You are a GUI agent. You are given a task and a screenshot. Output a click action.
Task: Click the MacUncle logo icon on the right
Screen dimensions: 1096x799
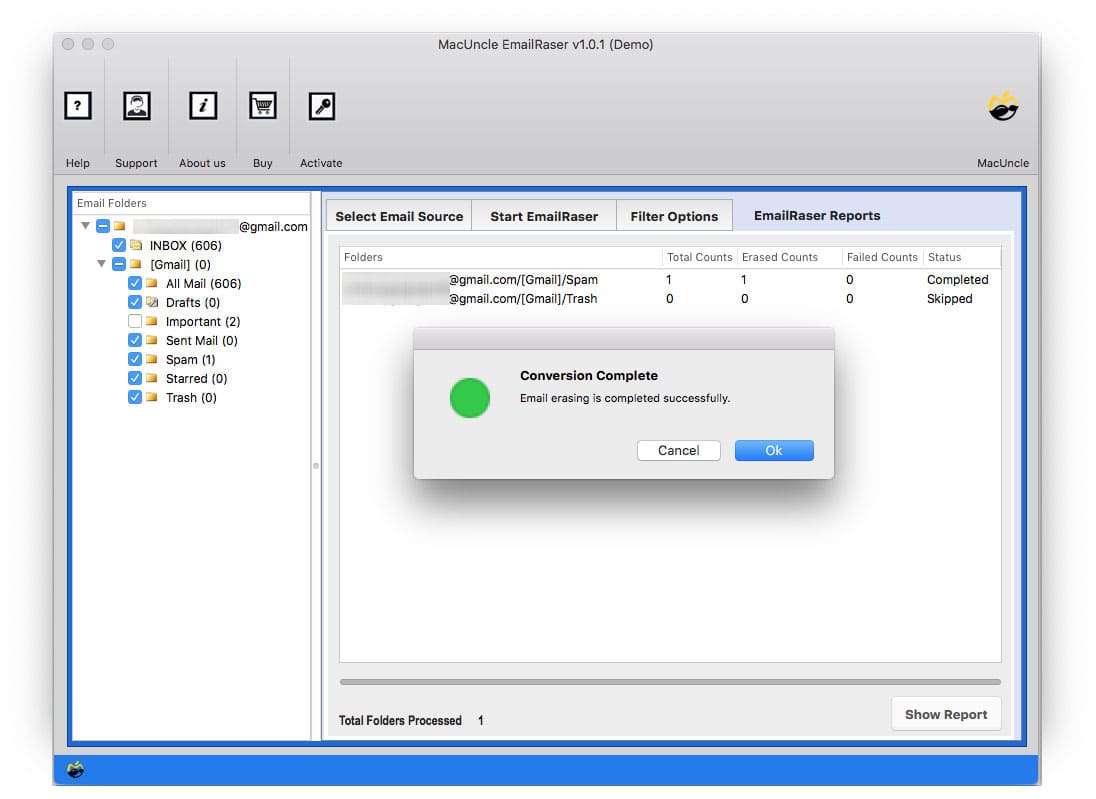point(1003,107)
